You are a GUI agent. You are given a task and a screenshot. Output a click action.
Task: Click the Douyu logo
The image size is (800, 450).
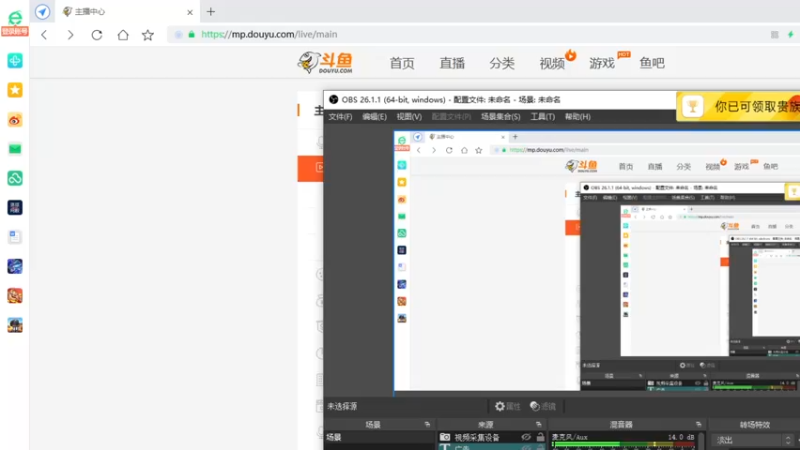(325, 63)
